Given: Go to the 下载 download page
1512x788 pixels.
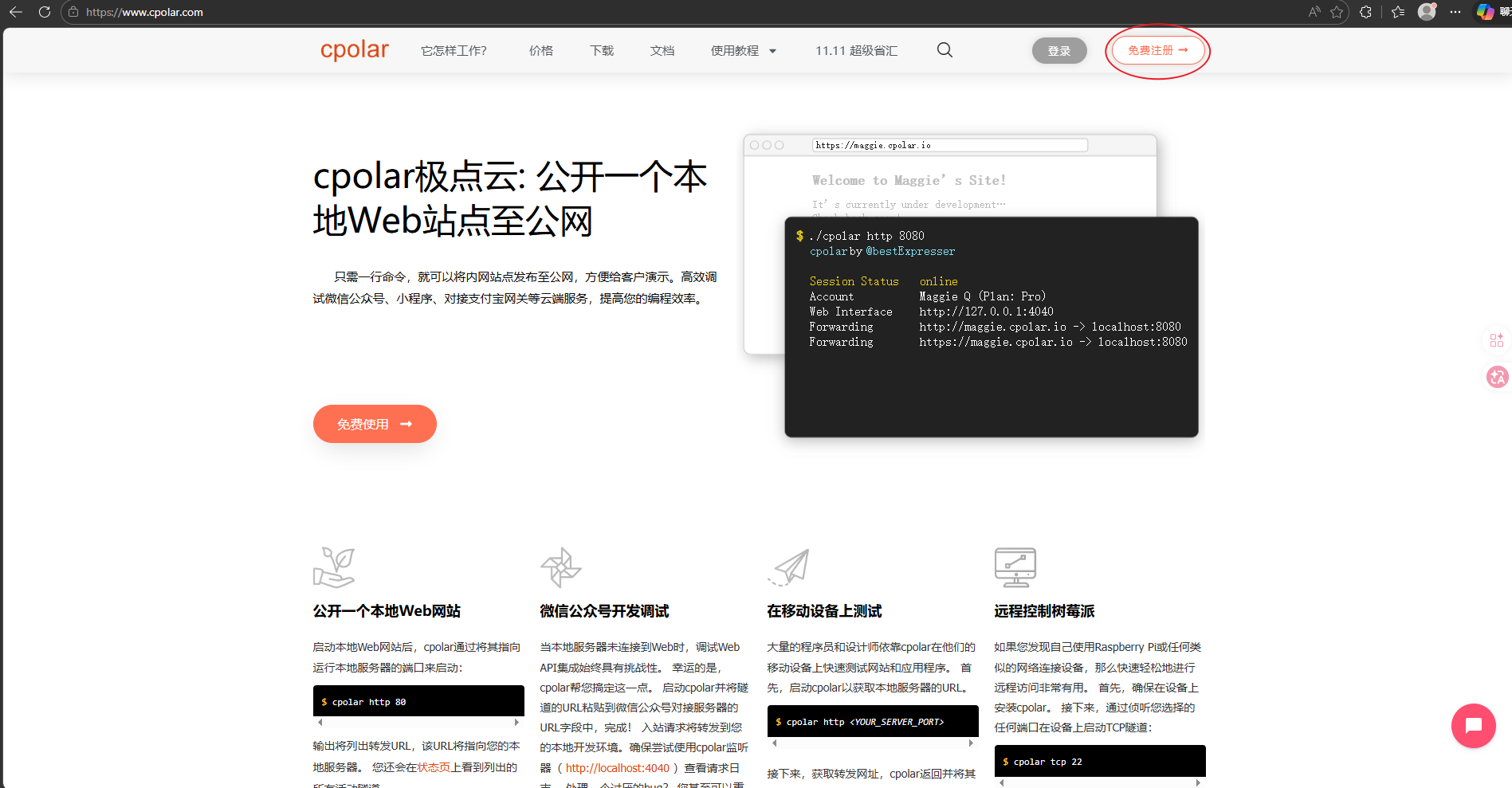Looking at the screenshot, I should (602, 50).
